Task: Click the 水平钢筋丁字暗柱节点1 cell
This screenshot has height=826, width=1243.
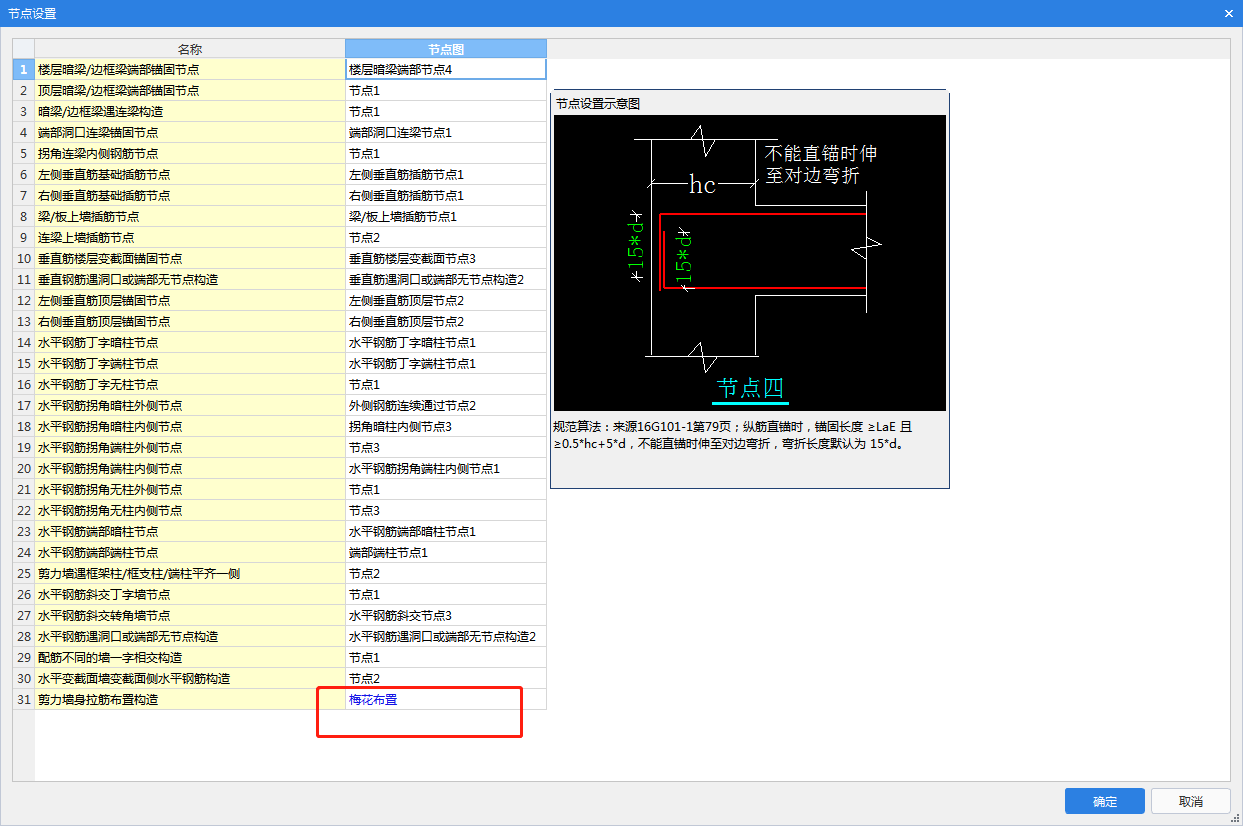Action: pos(446,343)
